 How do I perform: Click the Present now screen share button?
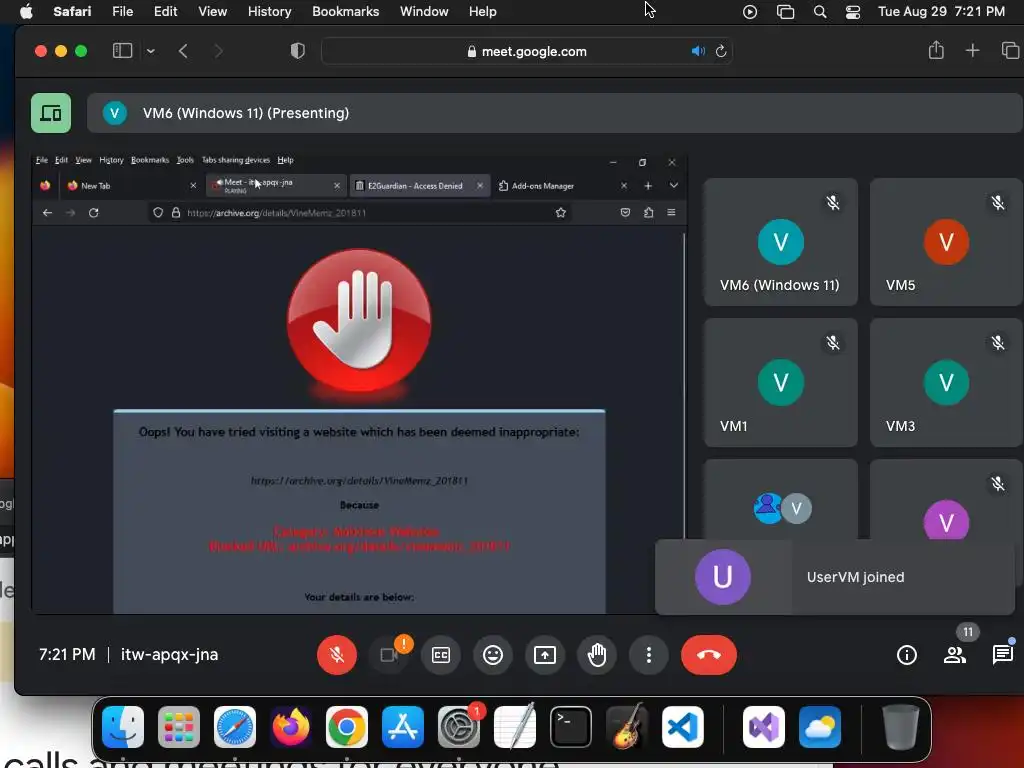[545, 654]
